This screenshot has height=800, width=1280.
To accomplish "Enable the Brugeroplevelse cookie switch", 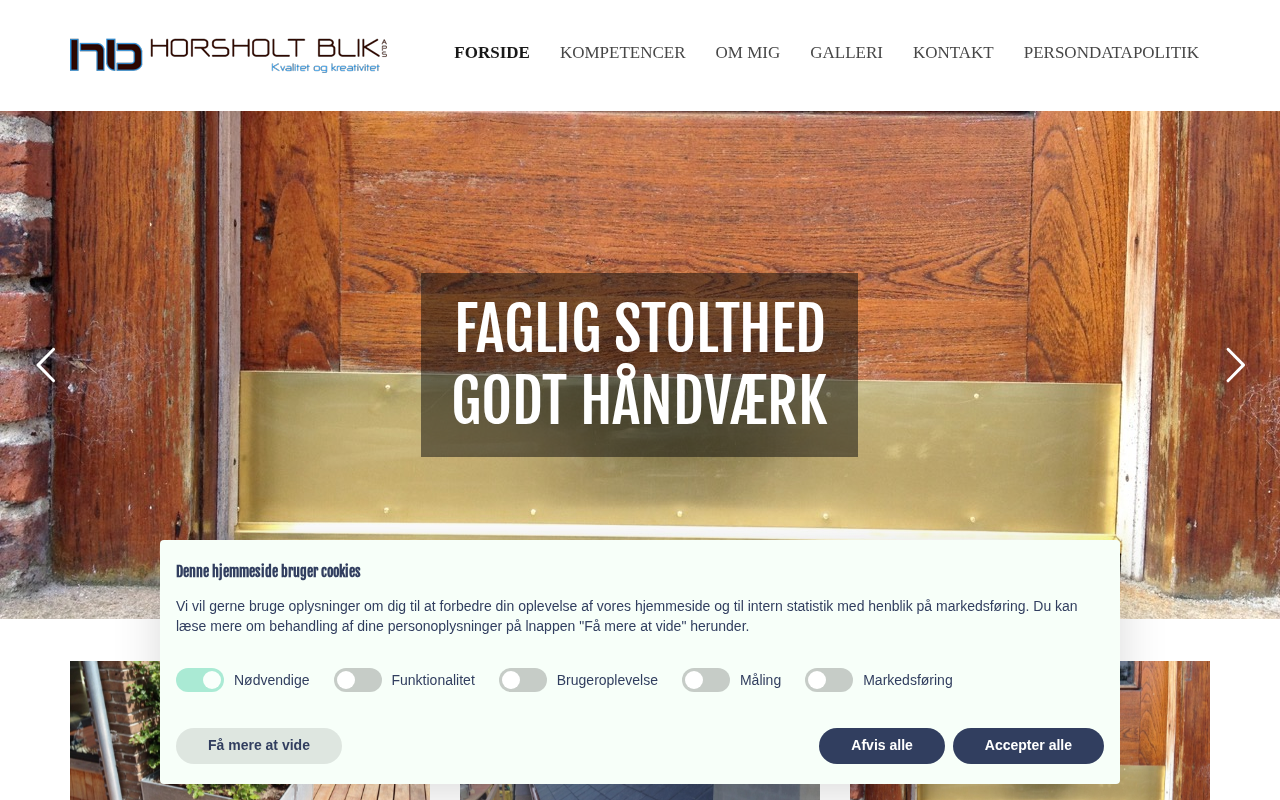I will [523, 680].
